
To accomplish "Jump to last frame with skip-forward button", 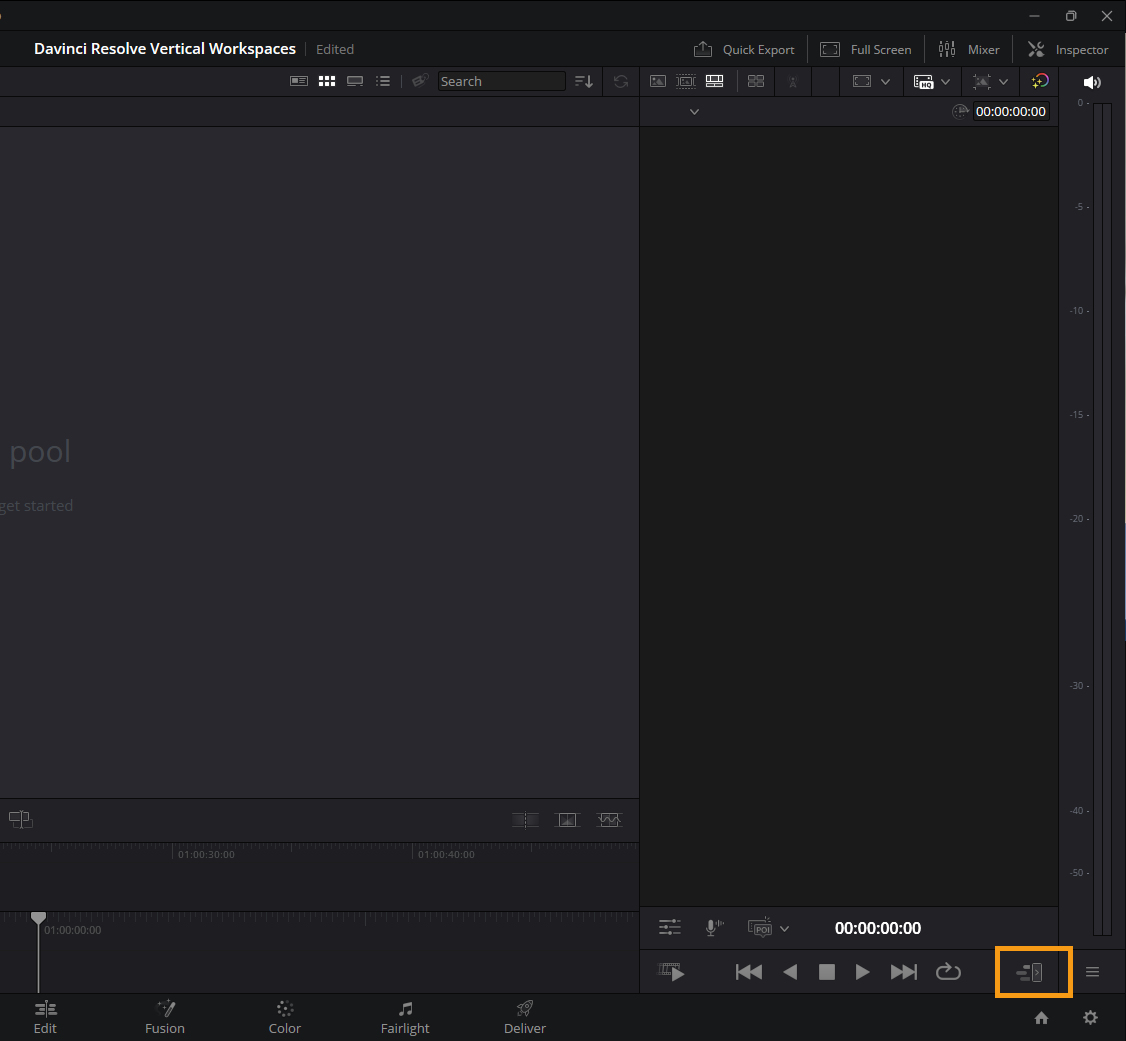I will click(903, 972).
